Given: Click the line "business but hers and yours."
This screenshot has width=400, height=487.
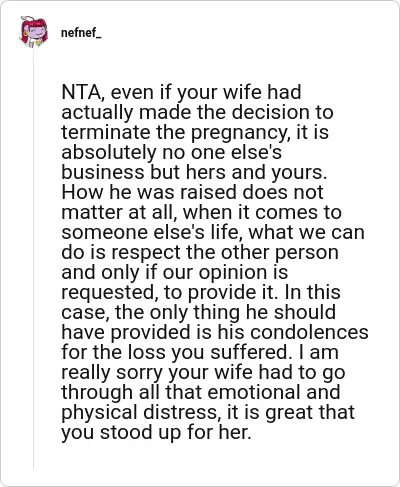Looking at the screenshot, I should (194, 172).
